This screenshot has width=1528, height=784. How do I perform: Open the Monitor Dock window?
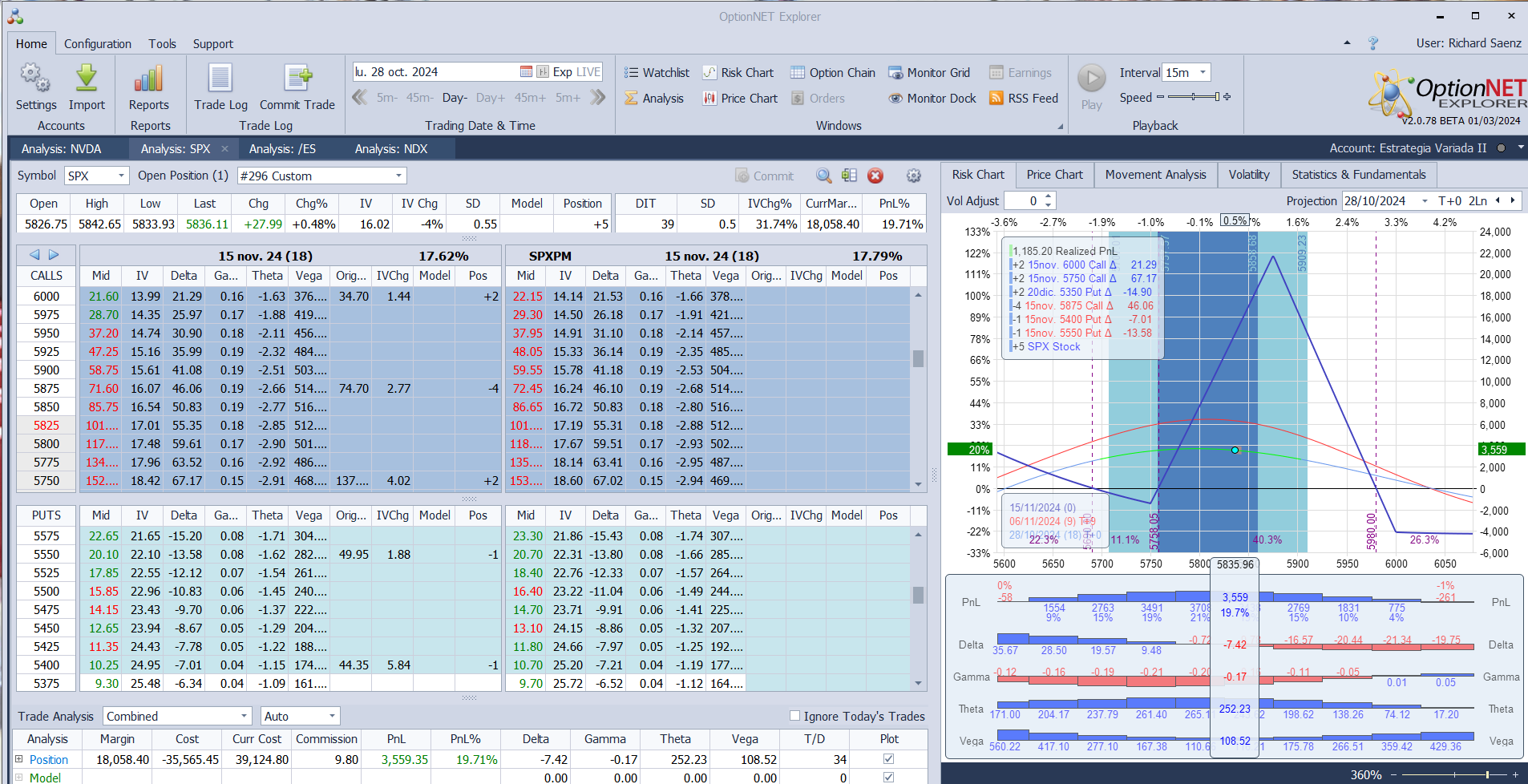pos(932,98)
